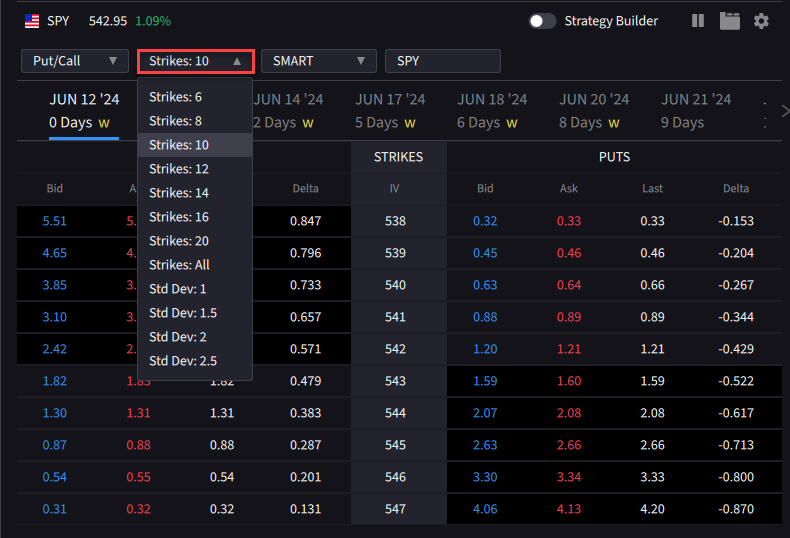This screenshot has height=538, width=790.
Task: Click the STRIKES column header
Action: 399,157
